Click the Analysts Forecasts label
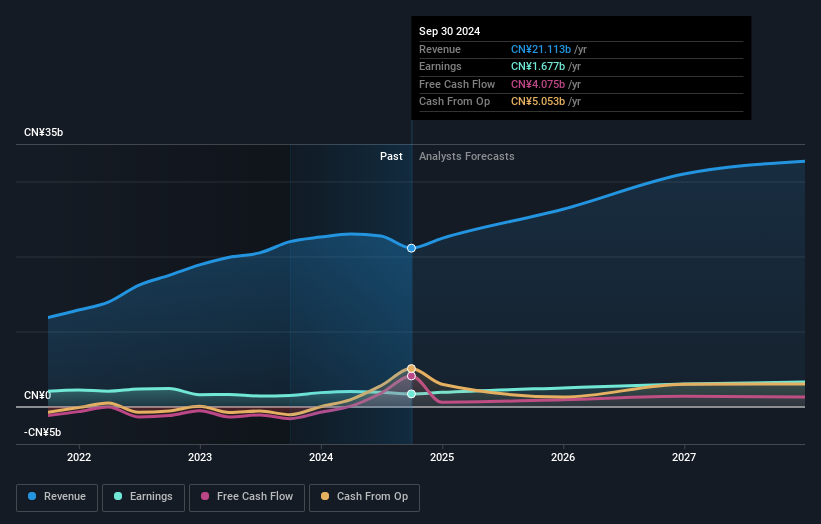This screenshot has height=524, width=821. pos(467,156)
